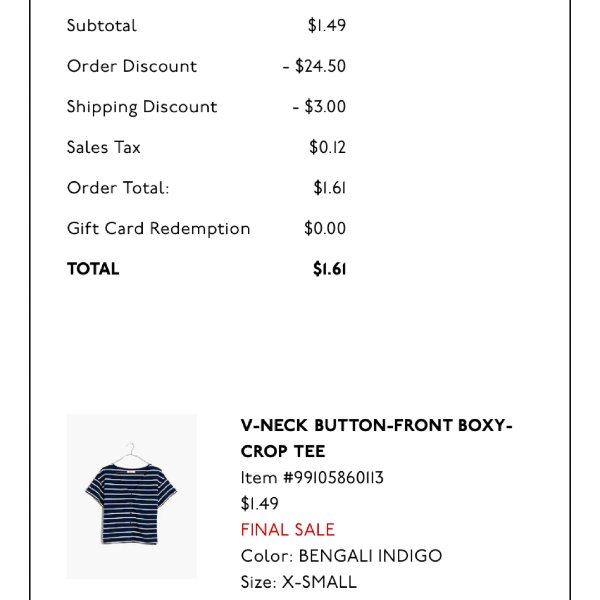
Task: Open the striped tee product thumbnail
Action: pyautogui.click(x=132, y=496)
